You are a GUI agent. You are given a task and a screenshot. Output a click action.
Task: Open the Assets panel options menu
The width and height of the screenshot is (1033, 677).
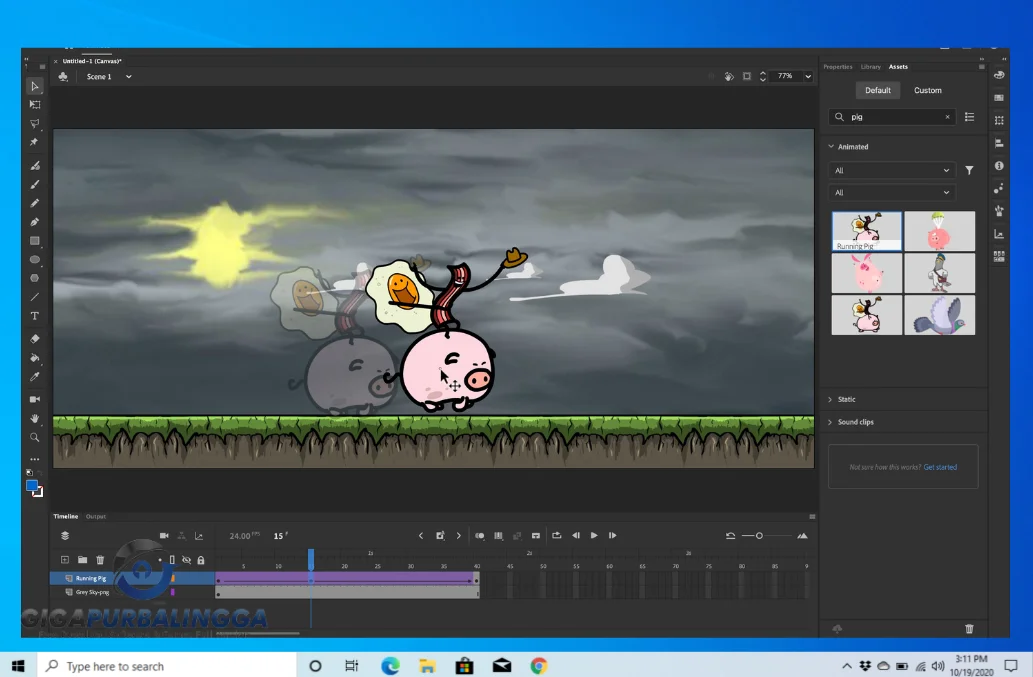tap(982, 67)
